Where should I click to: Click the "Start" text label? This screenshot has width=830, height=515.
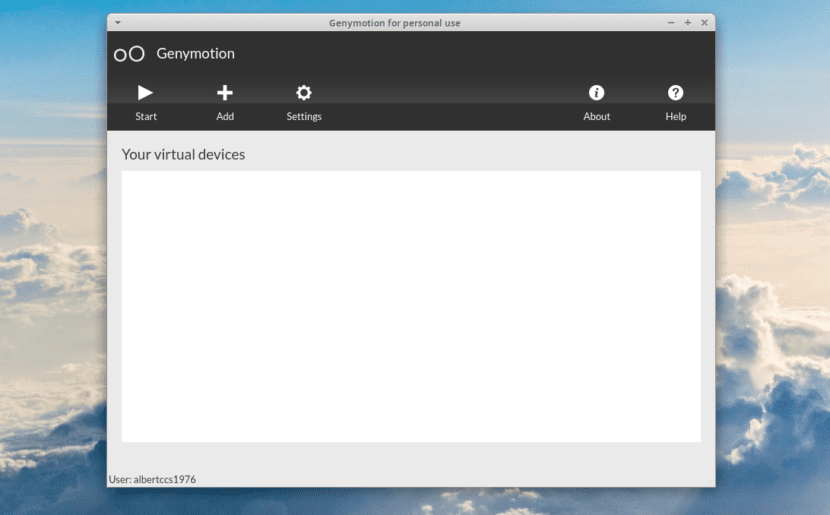[x=146, y=117]
